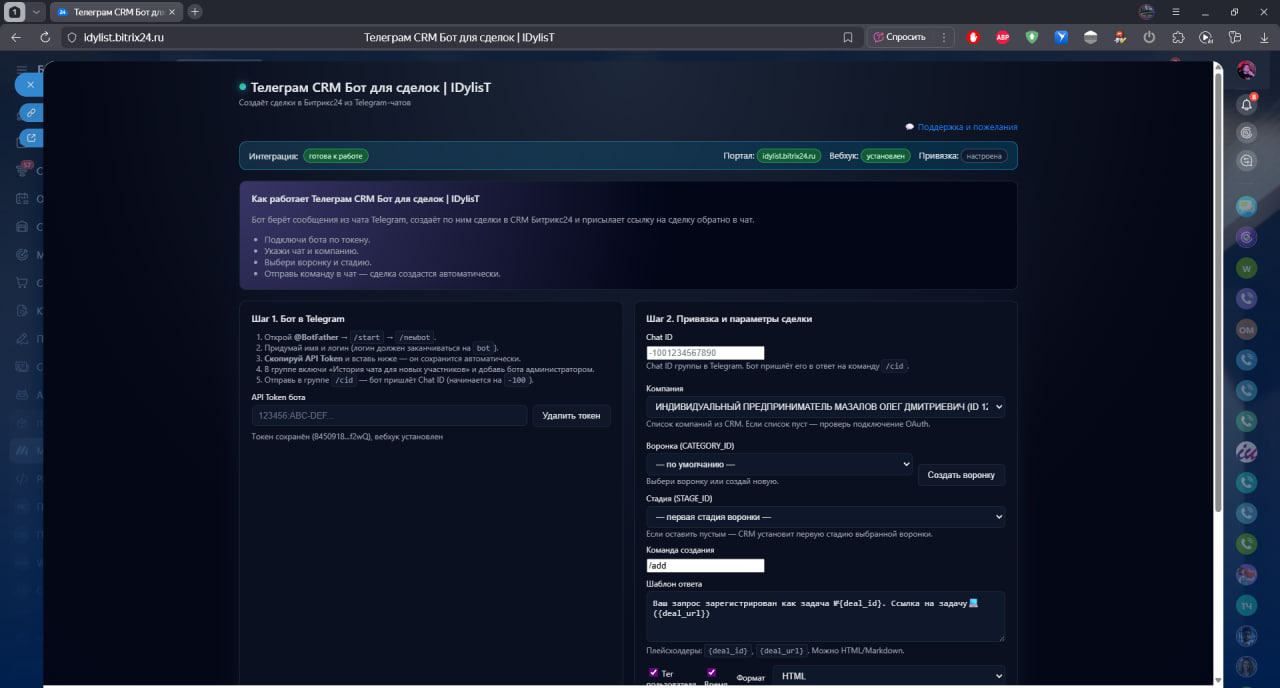Screen dimensions: 1280x688
Task: Bookmark the page using the bookmark icon
Action: (x=848, y=37)
